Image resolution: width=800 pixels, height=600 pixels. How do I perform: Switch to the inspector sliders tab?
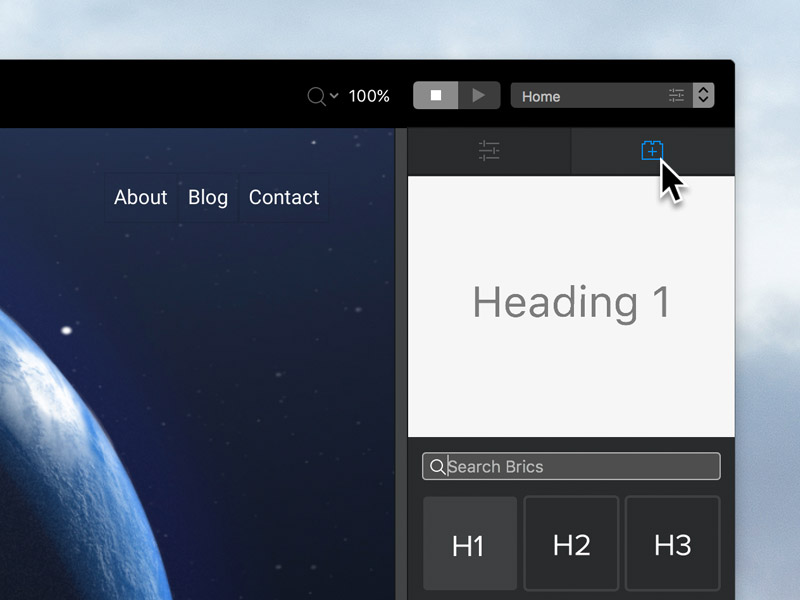coord(489,151)
